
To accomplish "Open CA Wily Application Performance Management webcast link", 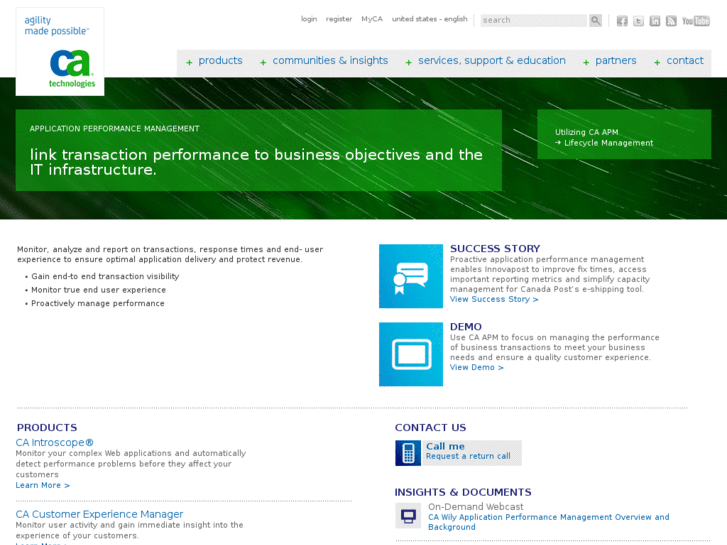I will click(x=548, y=522).
